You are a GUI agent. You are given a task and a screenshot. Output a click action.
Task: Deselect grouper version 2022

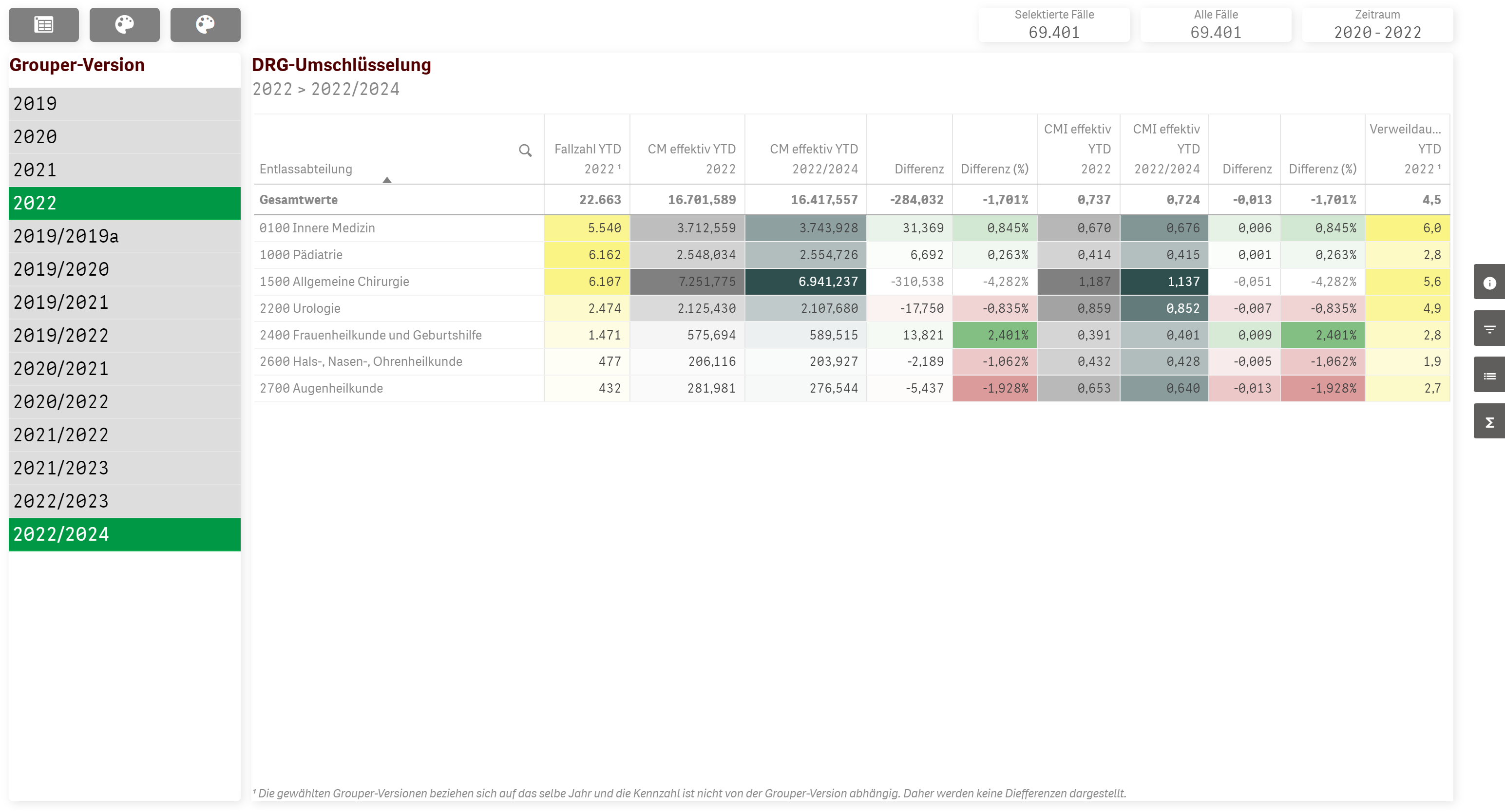(124, 203)
